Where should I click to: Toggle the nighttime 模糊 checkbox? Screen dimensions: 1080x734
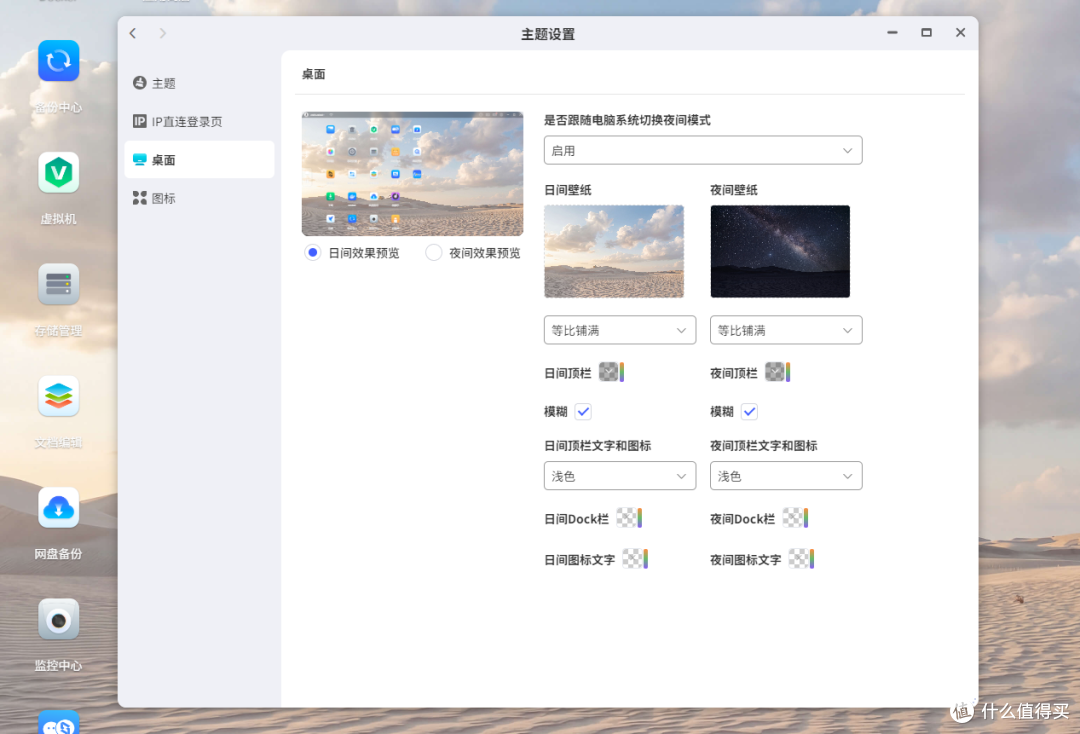point(749,412)
